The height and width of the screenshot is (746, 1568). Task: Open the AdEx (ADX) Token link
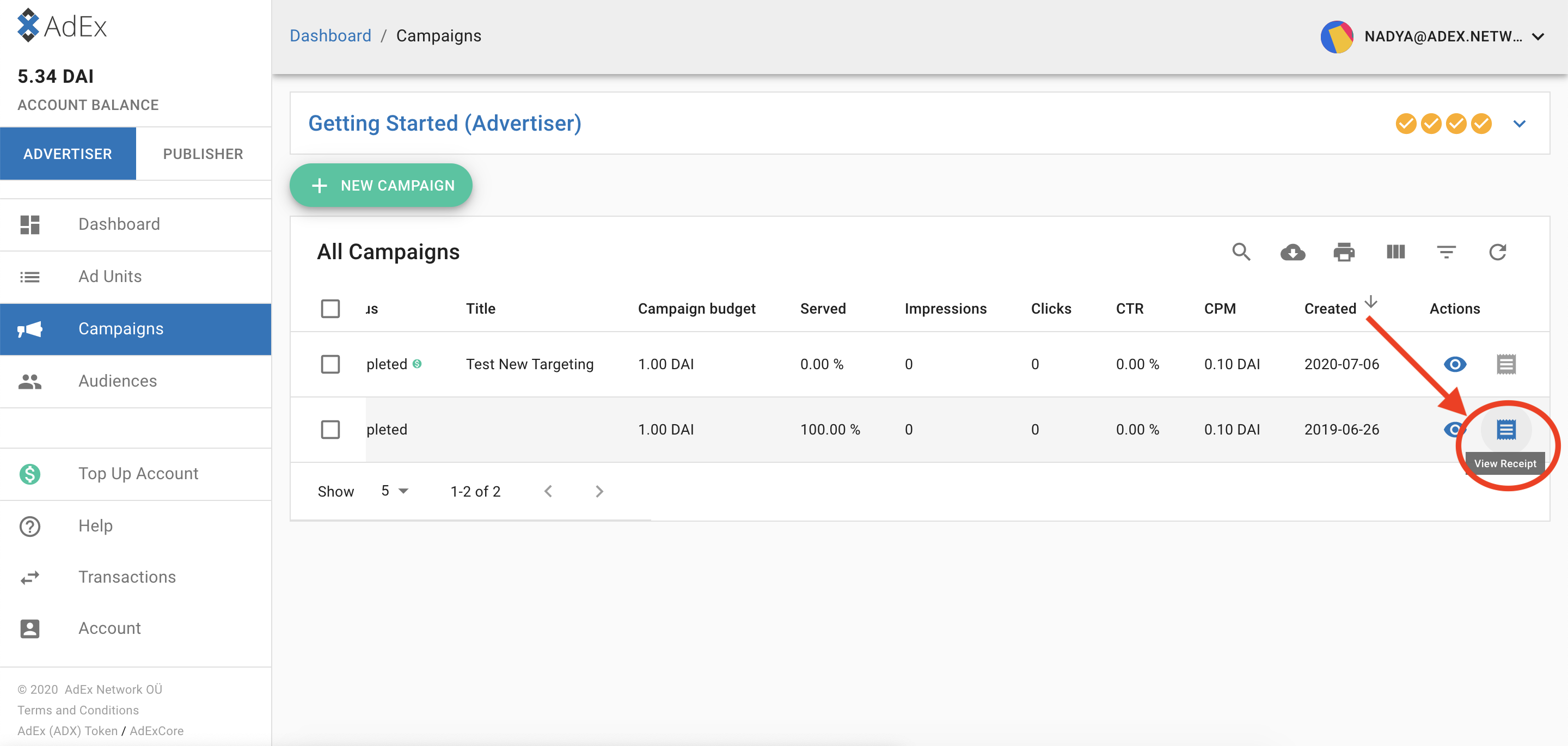(x=68, y=731)
